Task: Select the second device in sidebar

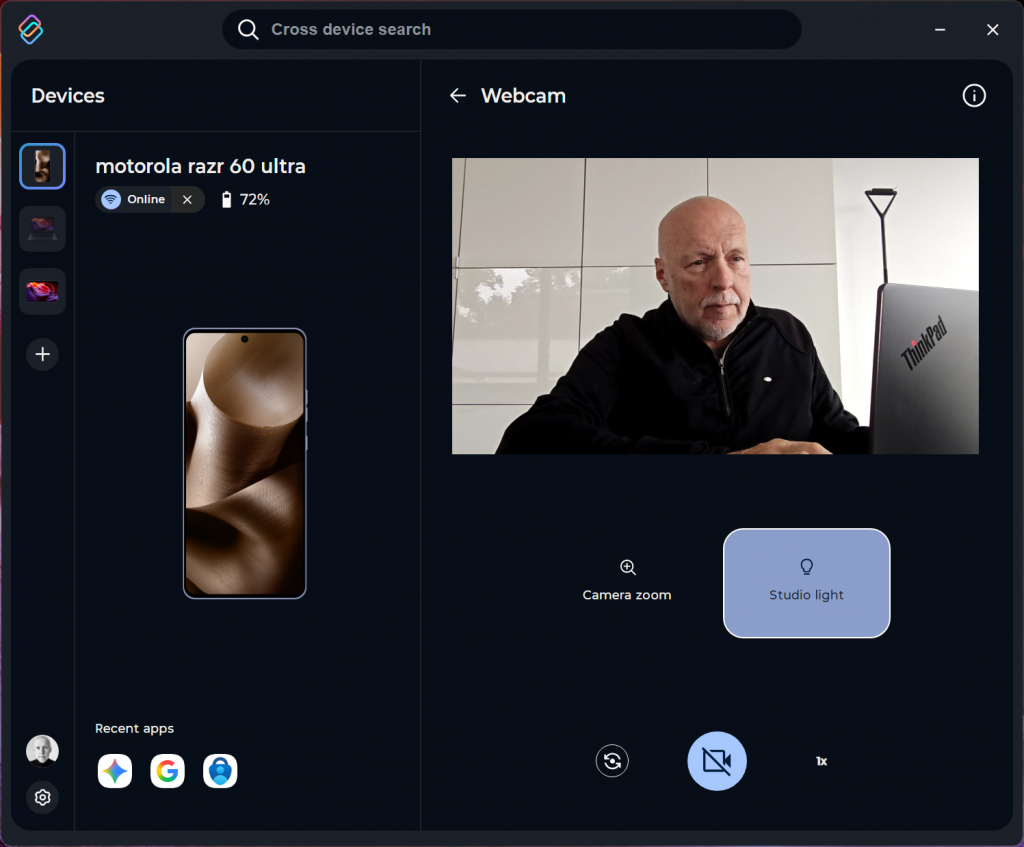Action: click(43, 229)
